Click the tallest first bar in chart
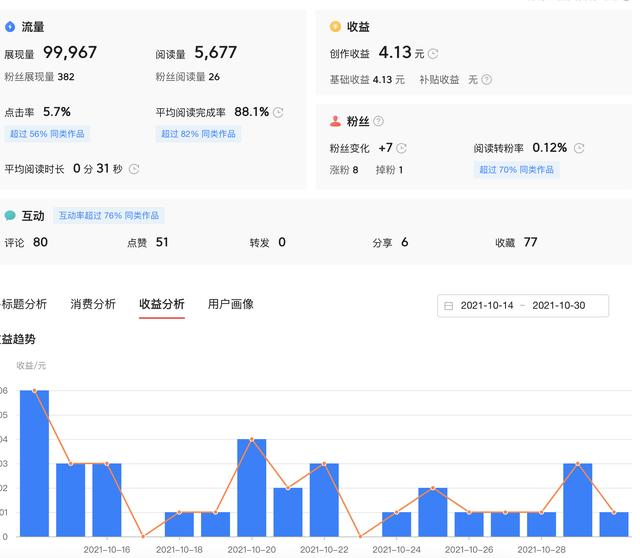Image resolution: width=640 pixels, height=558 pixels. [x=34, y=463]
